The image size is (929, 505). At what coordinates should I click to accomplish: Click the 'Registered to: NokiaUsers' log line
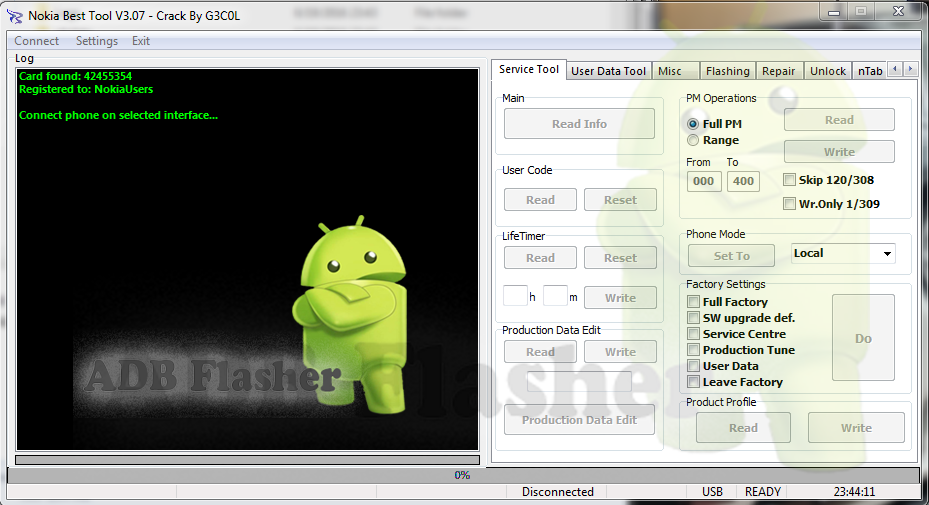point(86,90)
